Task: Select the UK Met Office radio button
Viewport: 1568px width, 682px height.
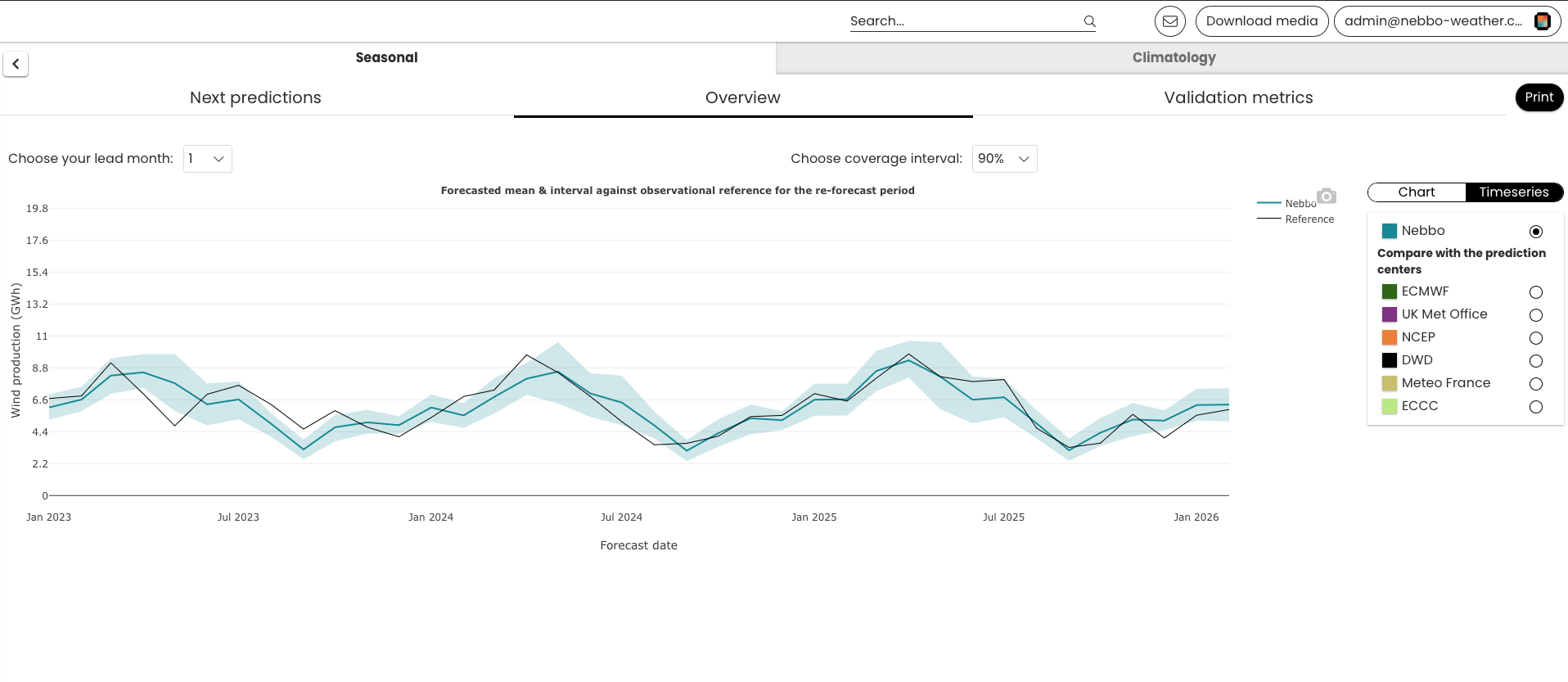Action: click(x=1536, y=315)
